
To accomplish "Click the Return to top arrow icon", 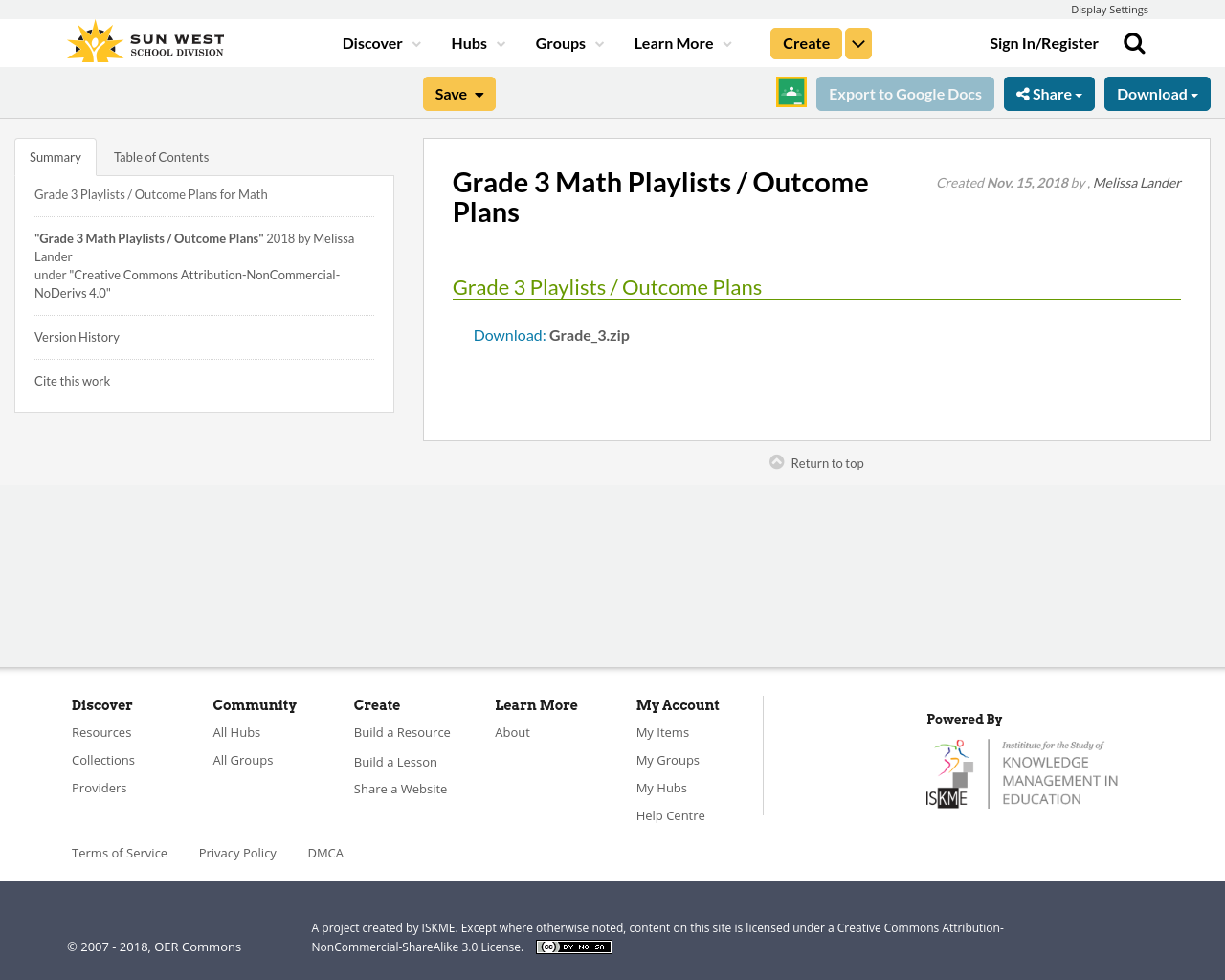I will point(777,462).
